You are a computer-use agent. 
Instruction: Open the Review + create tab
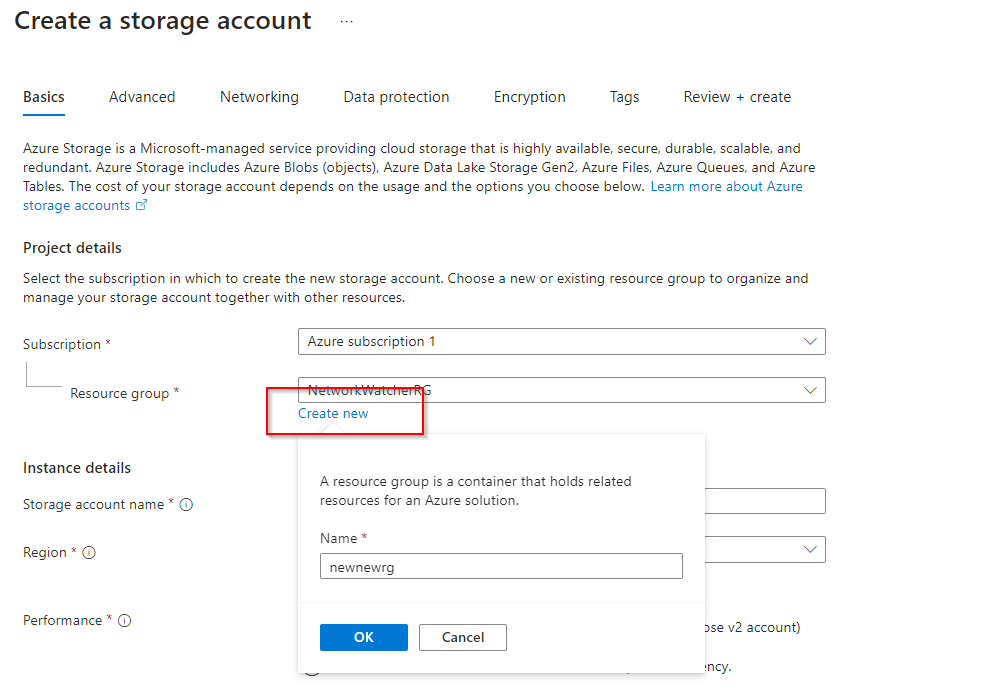click(x=737, y=97)
